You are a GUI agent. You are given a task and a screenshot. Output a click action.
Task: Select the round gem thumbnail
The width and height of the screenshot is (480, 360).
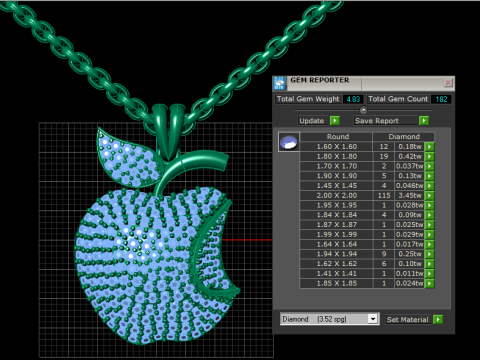tap(289, 142)
